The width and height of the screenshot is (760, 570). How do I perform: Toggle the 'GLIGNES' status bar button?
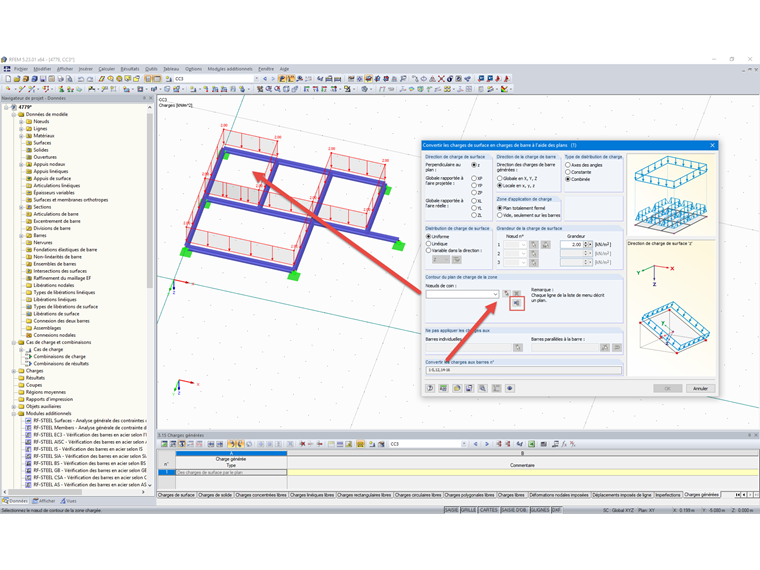539,510
